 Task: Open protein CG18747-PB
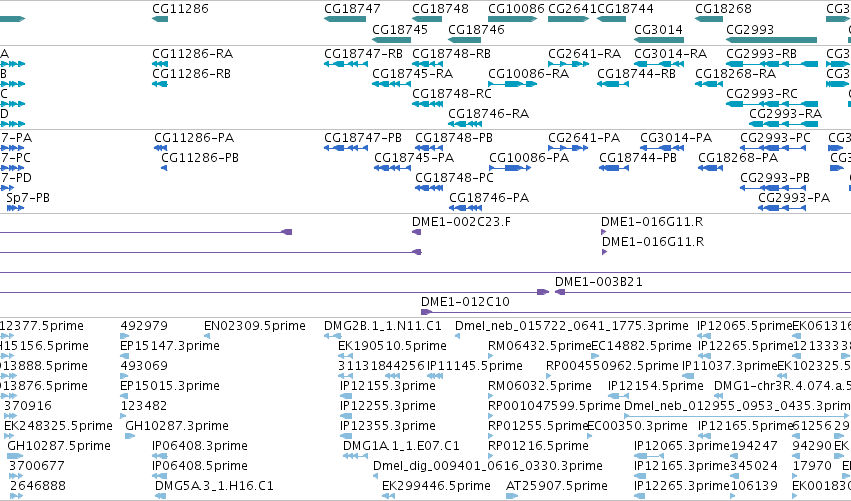point(363,138)
